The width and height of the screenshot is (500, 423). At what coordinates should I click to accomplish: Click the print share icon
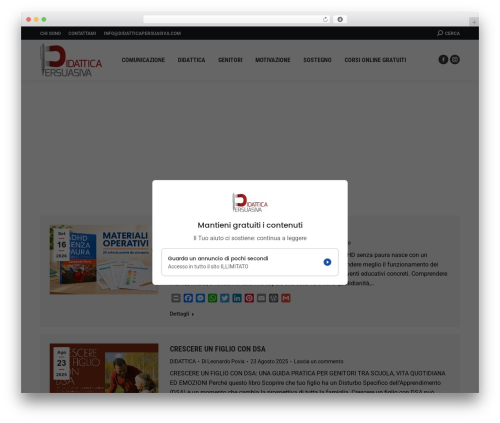tap(176, 298)
